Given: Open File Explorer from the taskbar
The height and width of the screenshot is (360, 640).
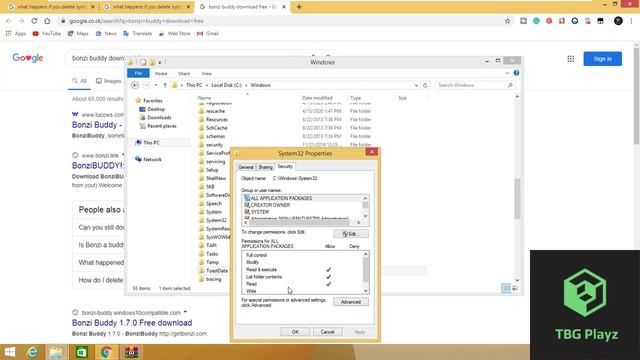Looking at the screenshot, I should (56, 352).
